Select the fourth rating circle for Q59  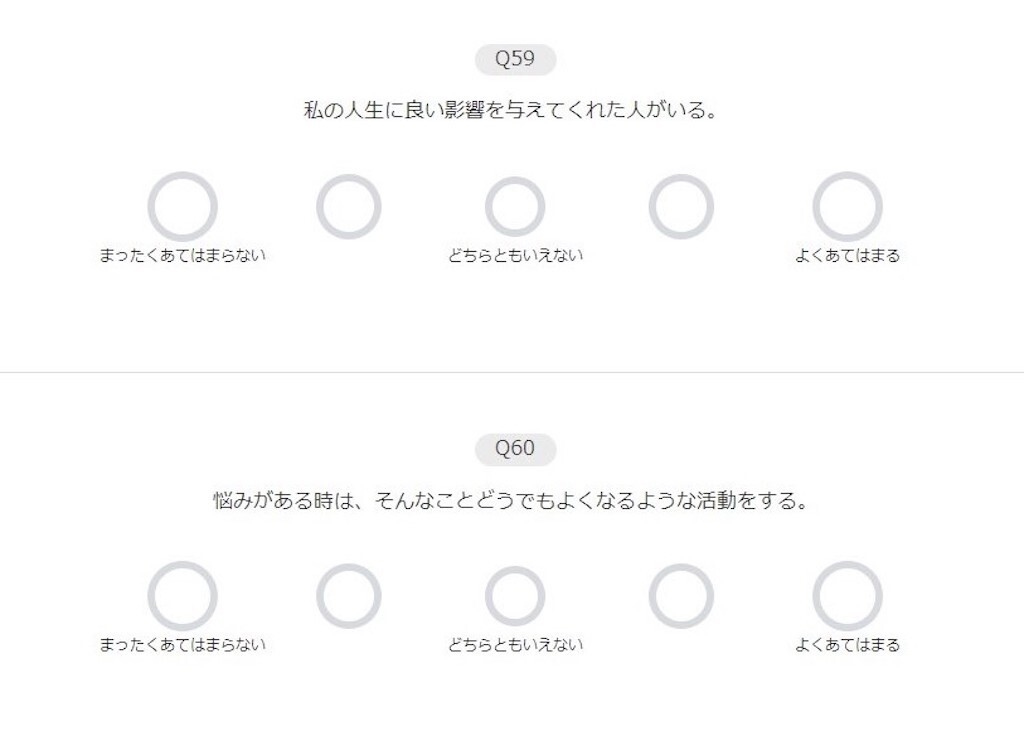pyautogui.click(x=682, y=206)
